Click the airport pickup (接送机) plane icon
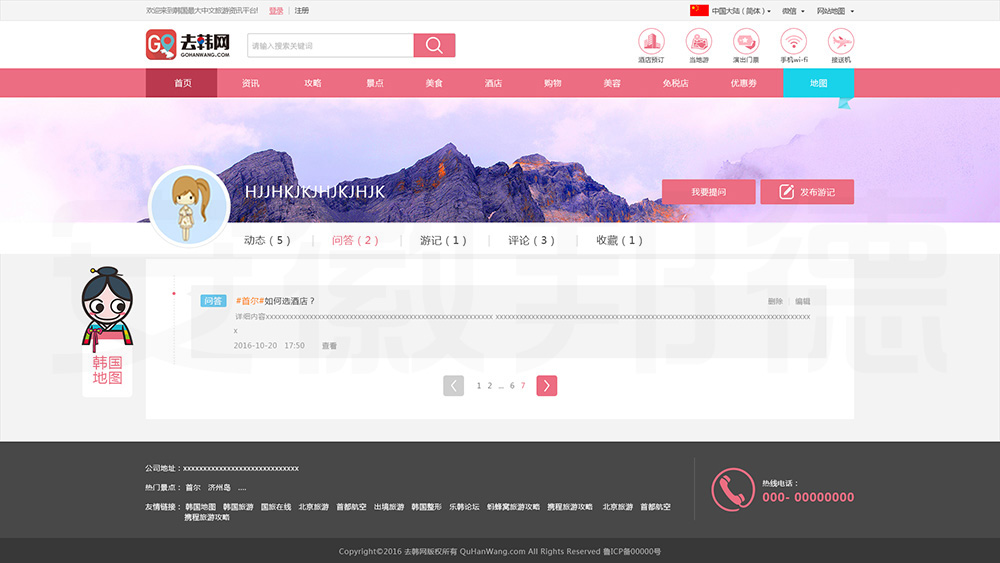 coord(841,42)
